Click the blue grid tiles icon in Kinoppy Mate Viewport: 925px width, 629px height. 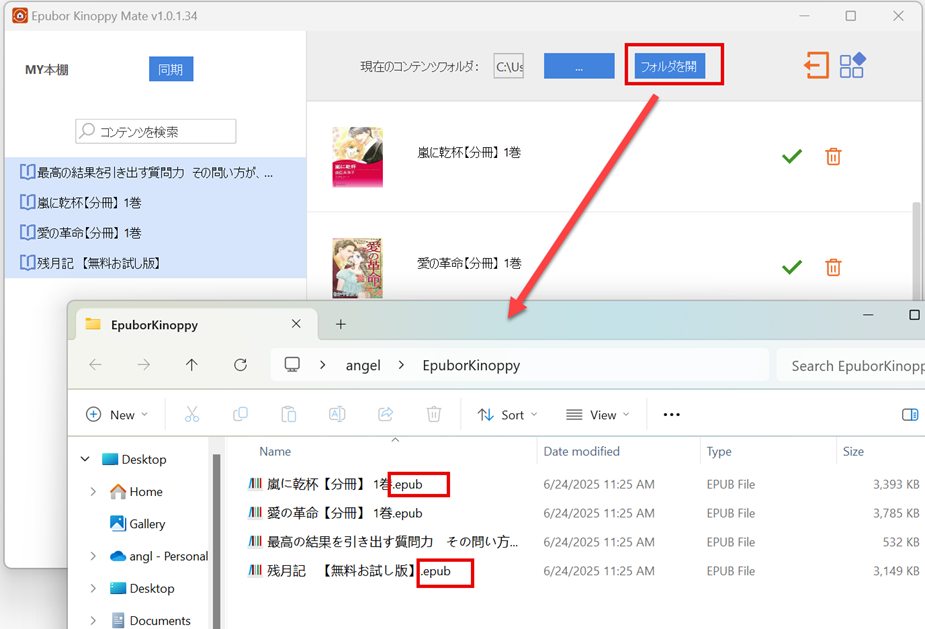[852, 65]
